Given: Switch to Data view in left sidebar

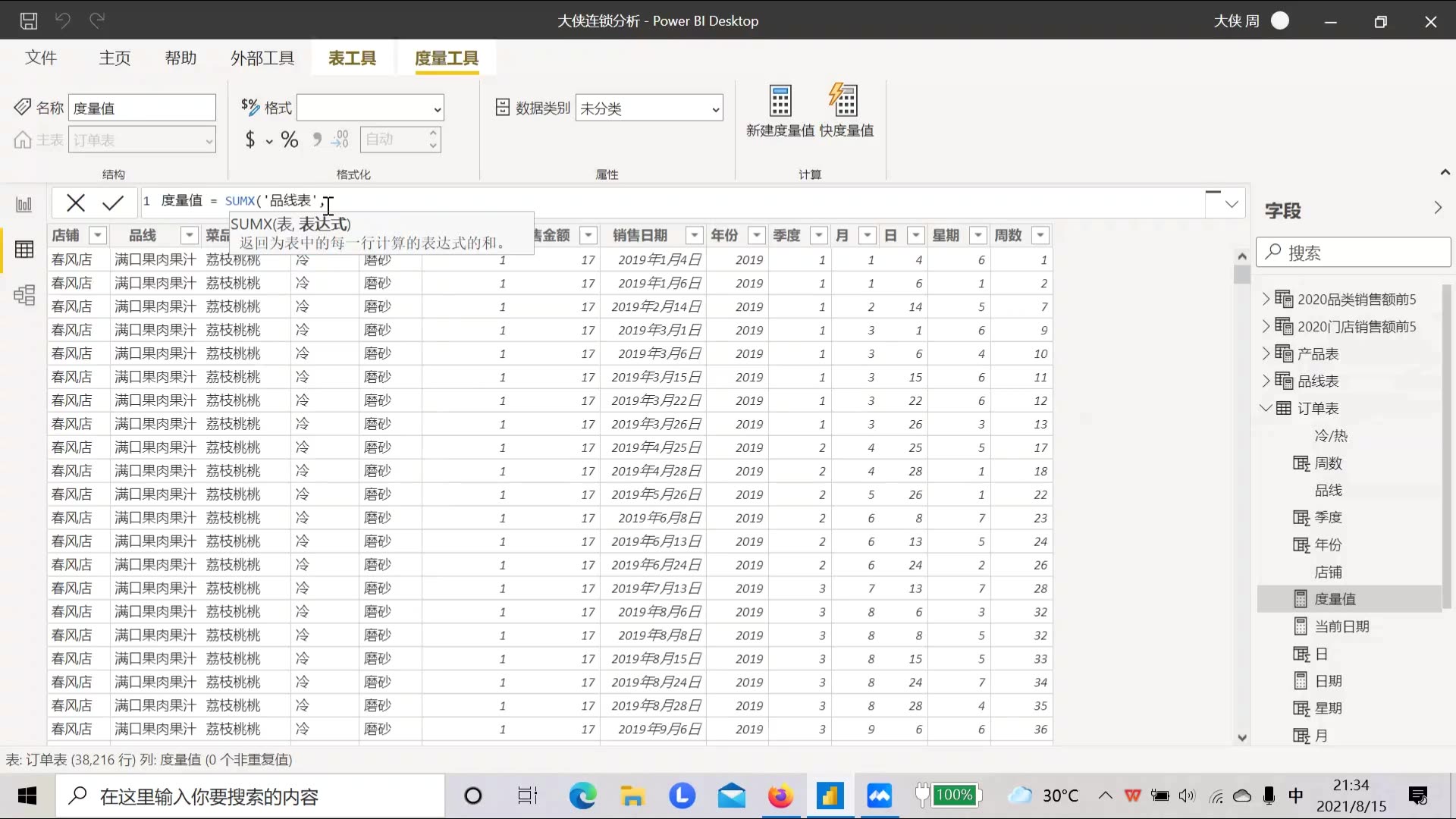Looking at the screenshot, I should [x=25, y=249].
